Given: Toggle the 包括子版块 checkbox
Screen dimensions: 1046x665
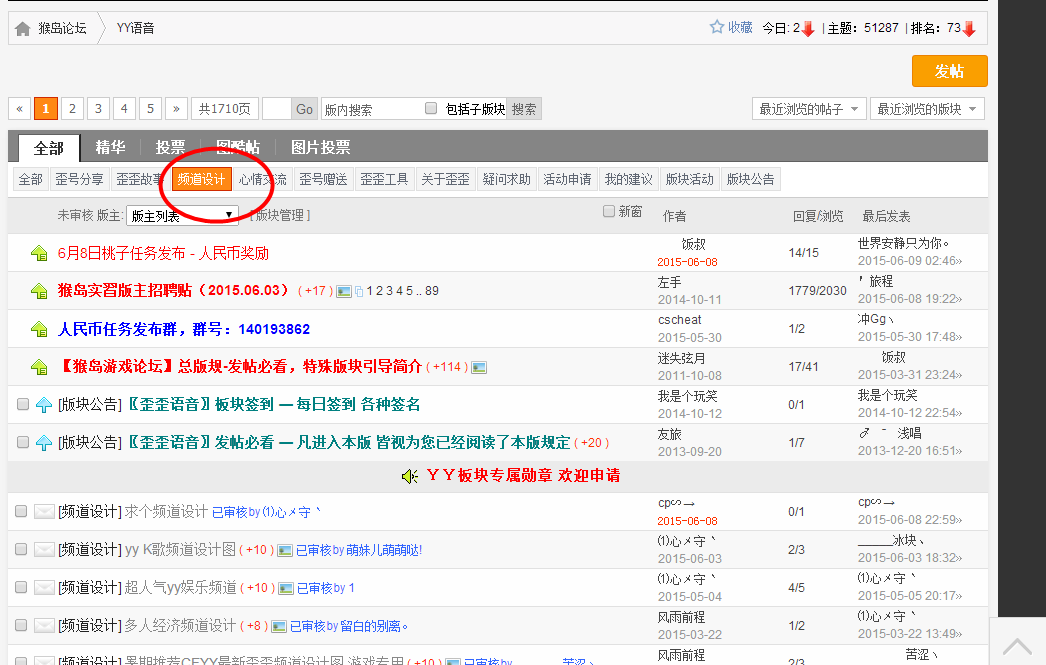Looking at the screenshot, I should pos(431,108).
